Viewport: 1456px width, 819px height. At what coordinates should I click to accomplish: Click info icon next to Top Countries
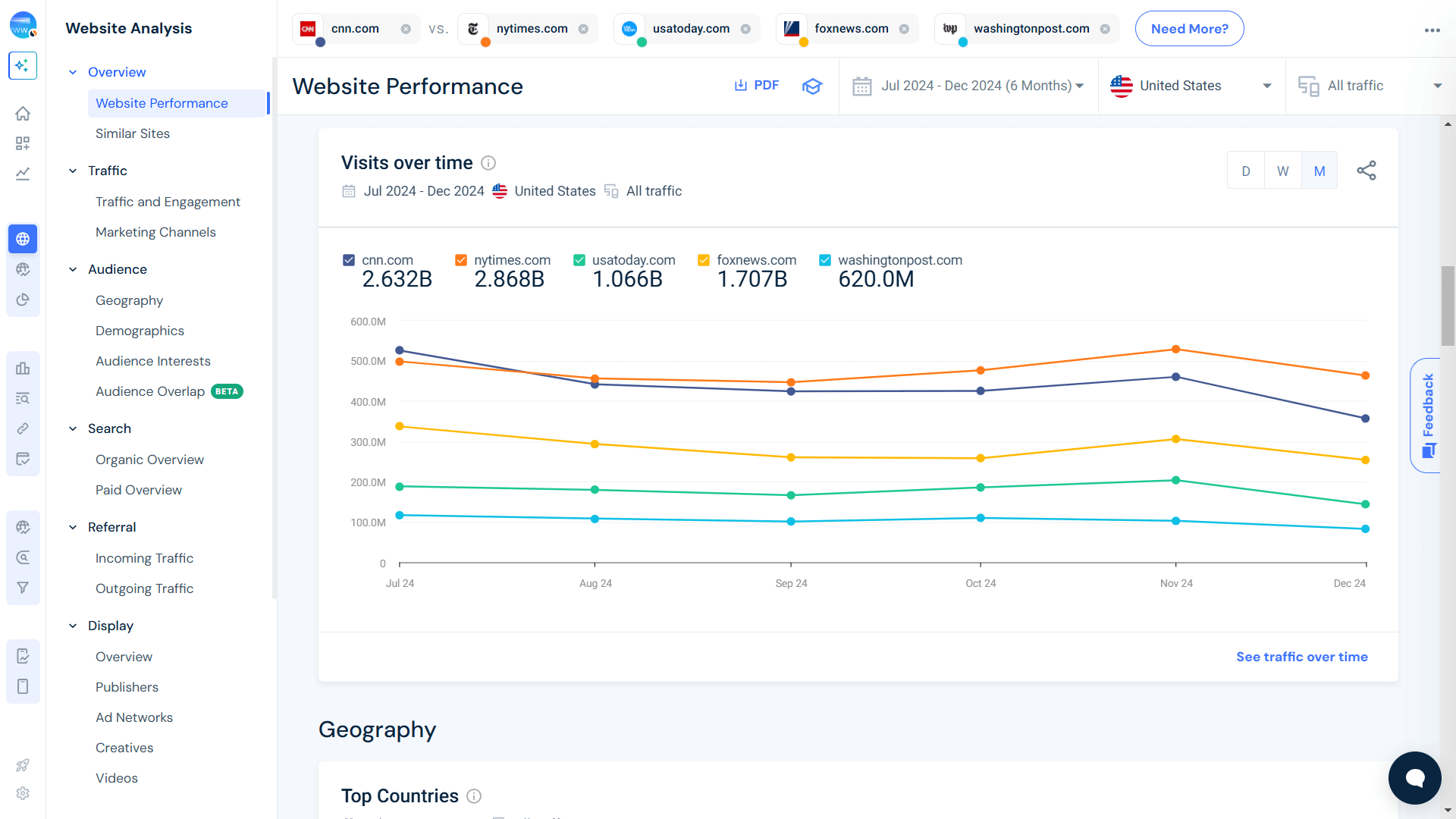pos(474,796)
